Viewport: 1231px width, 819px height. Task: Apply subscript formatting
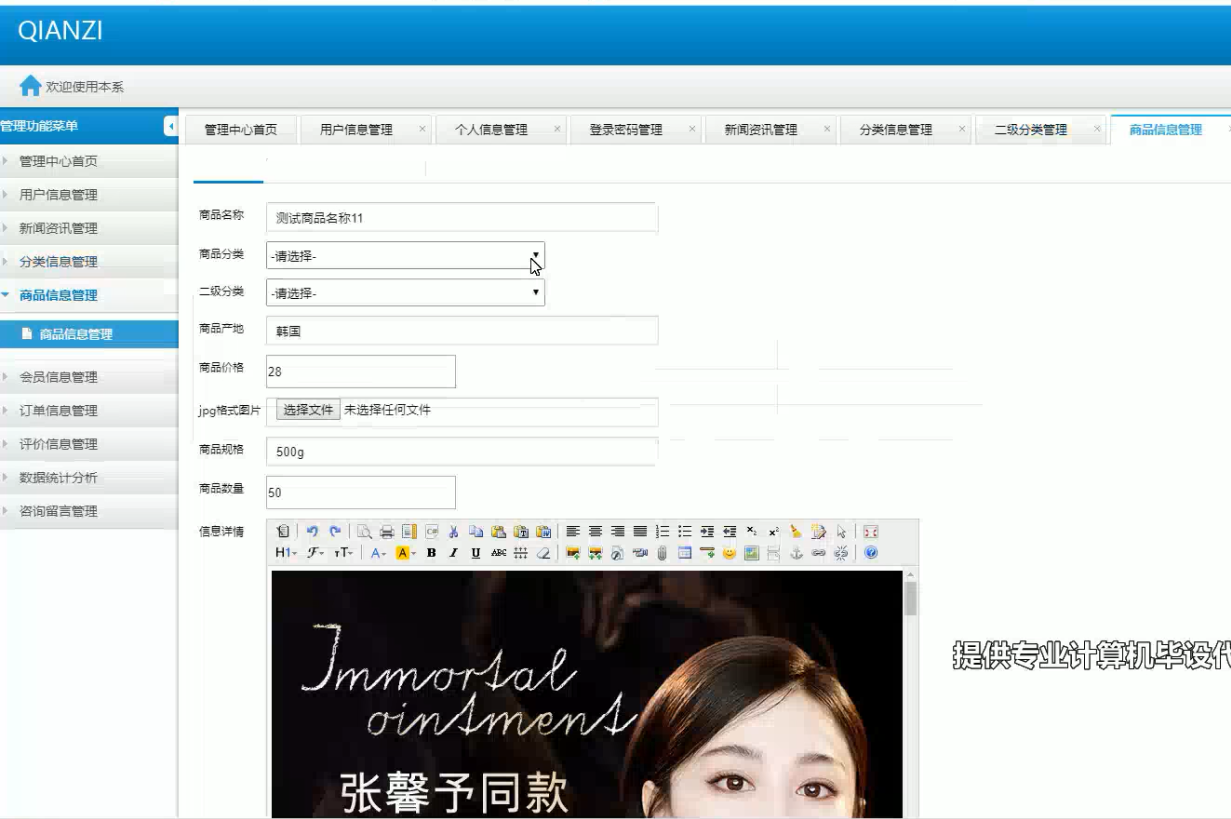click(x=751, y=531)
